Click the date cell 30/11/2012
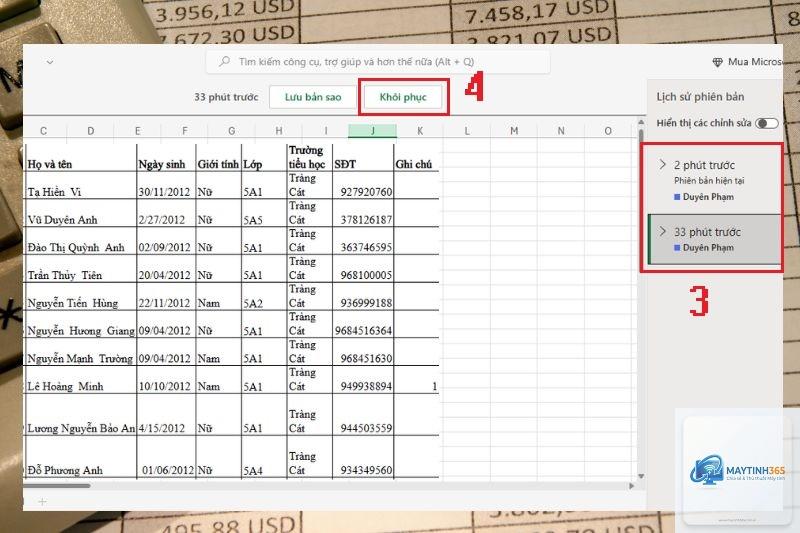This screenshot has width=800, height=533. [x=166, y=185]
